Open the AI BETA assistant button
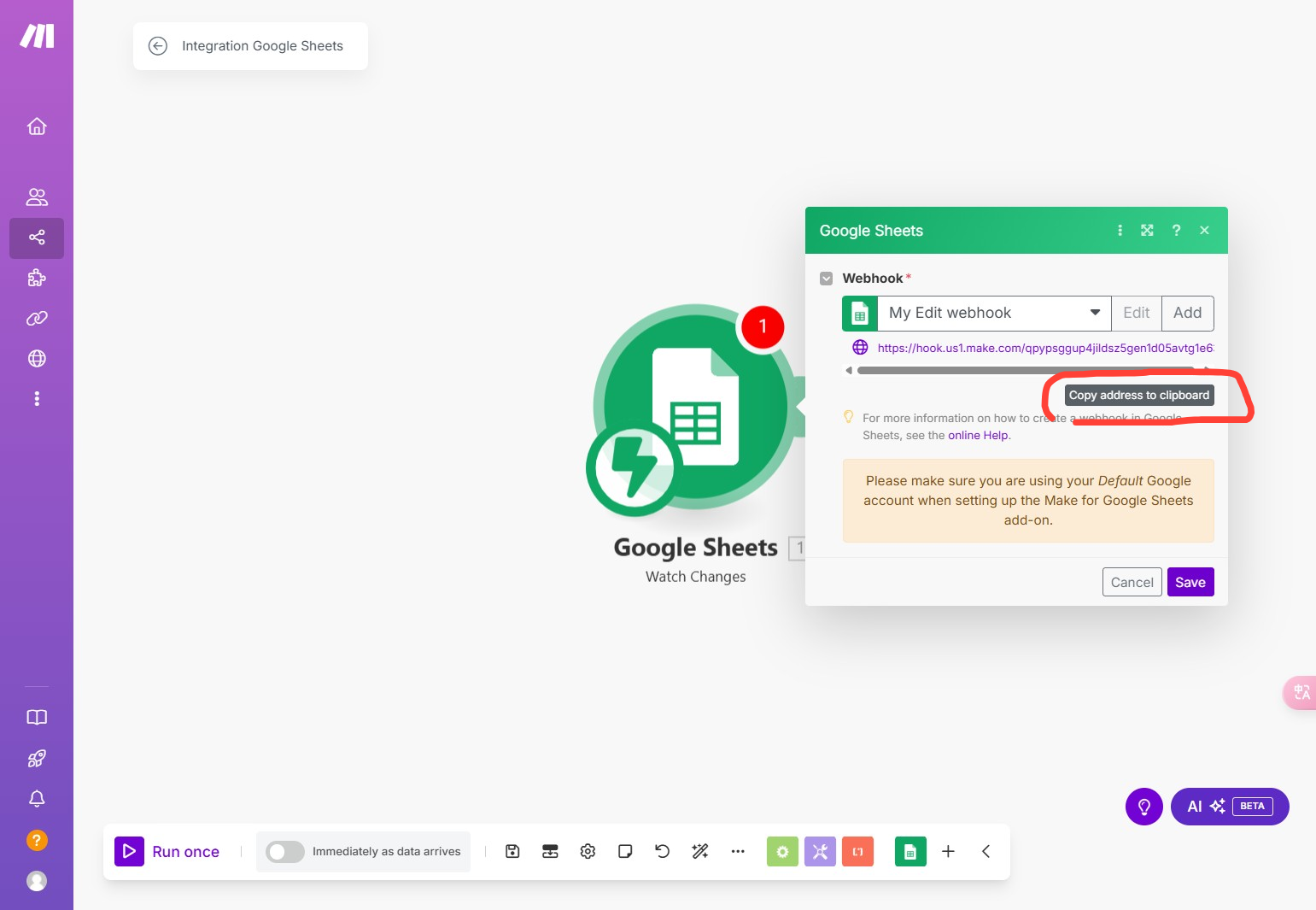 (x=1230, y=807)
